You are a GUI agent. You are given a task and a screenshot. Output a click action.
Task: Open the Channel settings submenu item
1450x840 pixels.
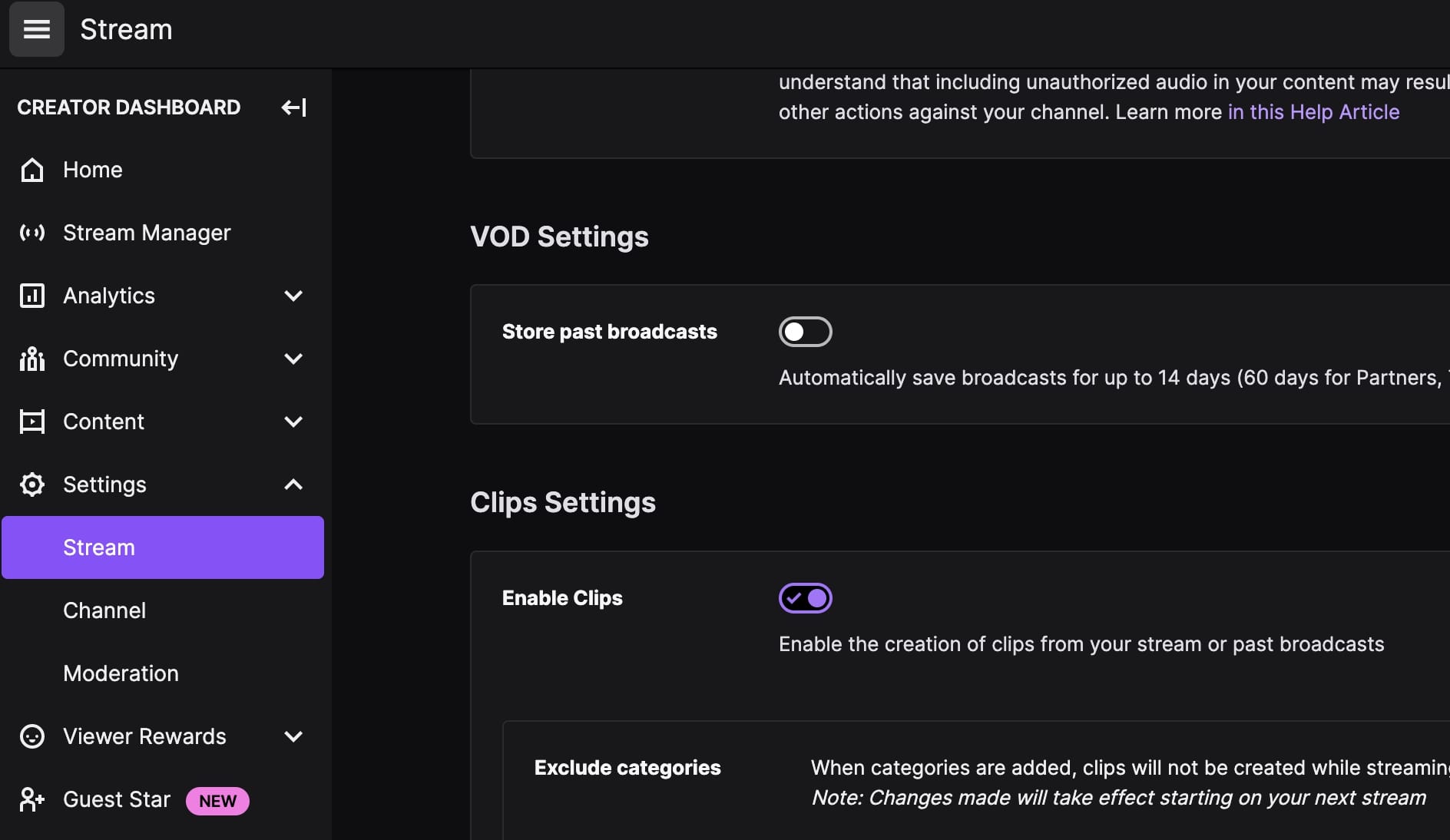pos(104,610)
